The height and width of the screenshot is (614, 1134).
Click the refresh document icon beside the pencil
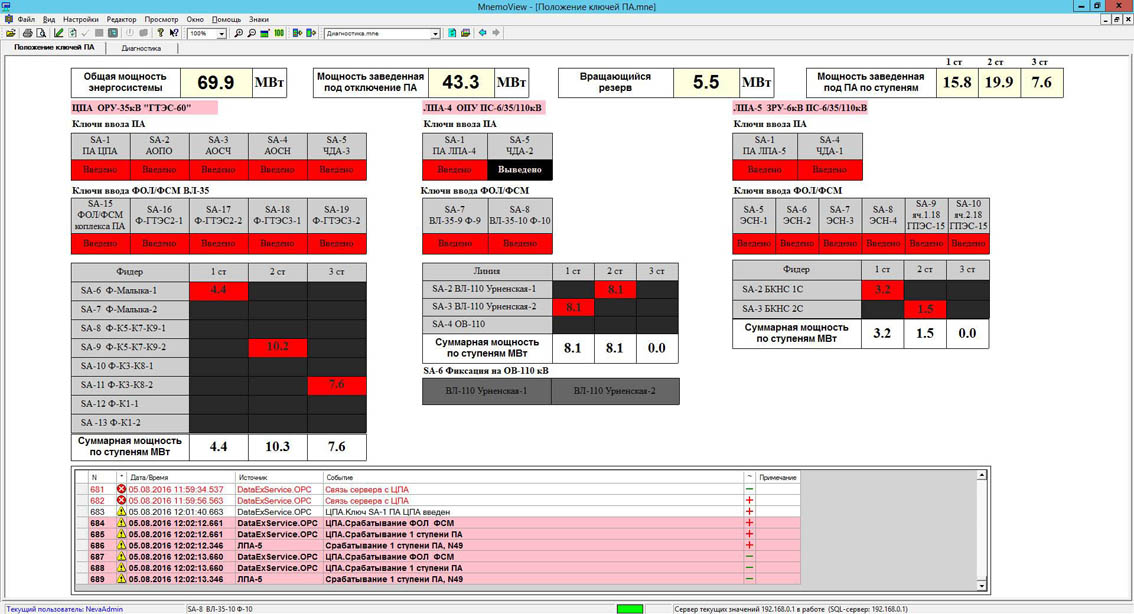pos(72,33)
